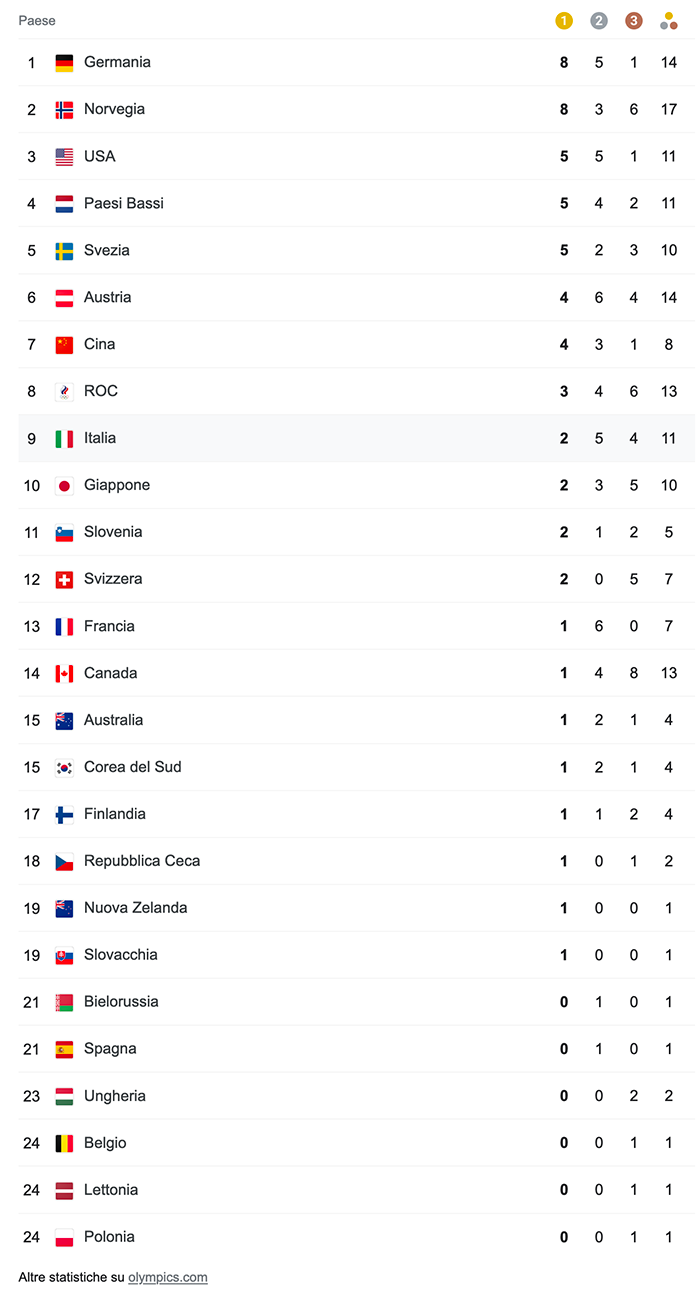This screenshot has height=1304, width=700.
Task: Select the Paesi Bassi country name
Action: 123,203
